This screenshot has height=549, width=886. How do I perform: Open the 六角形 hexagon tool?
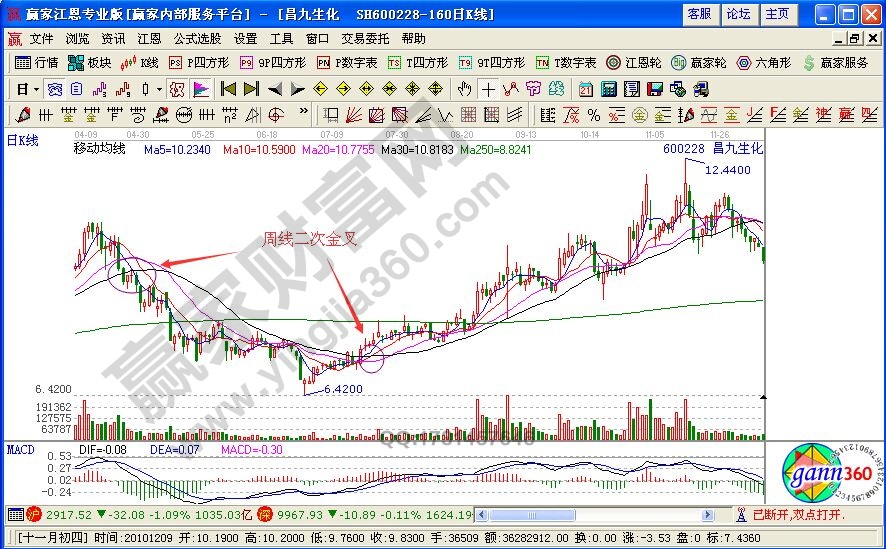point(764,63)
